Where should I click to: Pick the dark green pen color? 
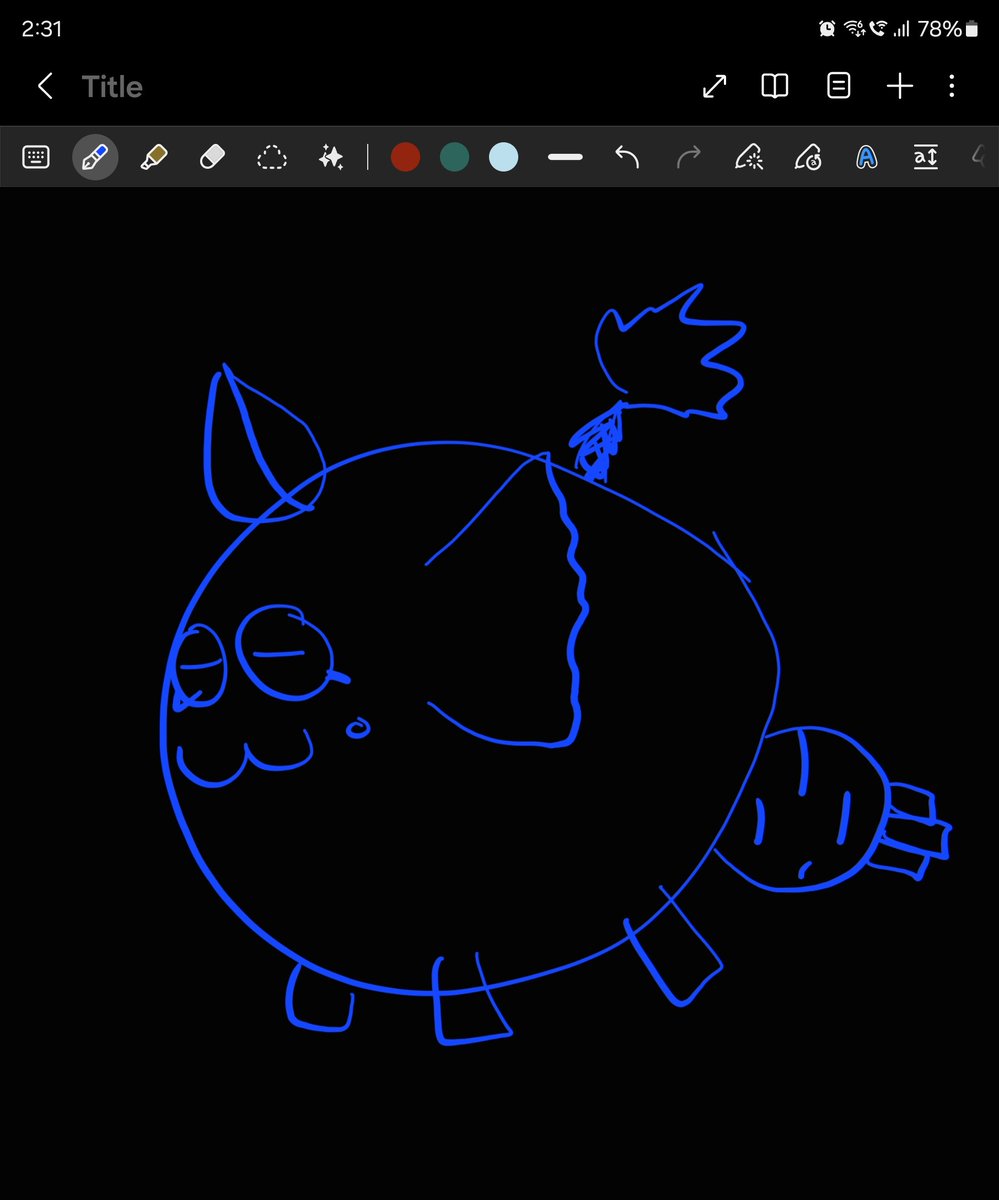[x=454, y=157]
